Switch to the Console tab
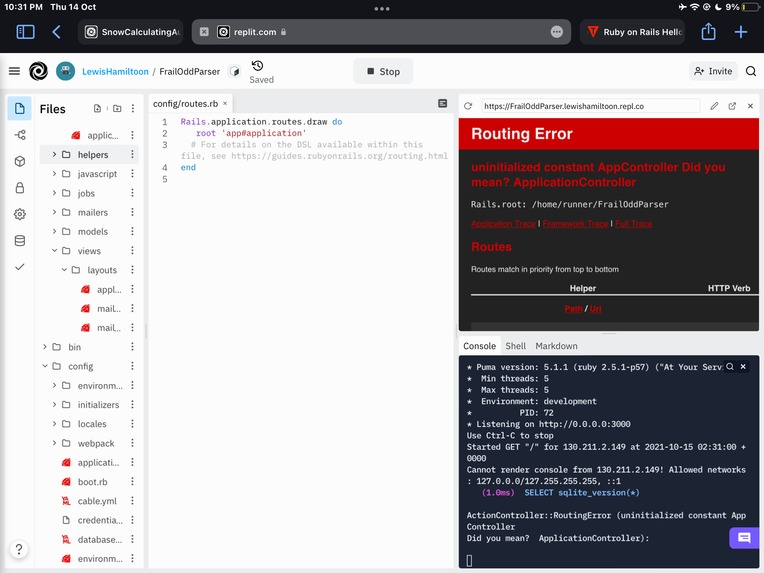This screenshot has height=573, width=764. coord(479,346)
